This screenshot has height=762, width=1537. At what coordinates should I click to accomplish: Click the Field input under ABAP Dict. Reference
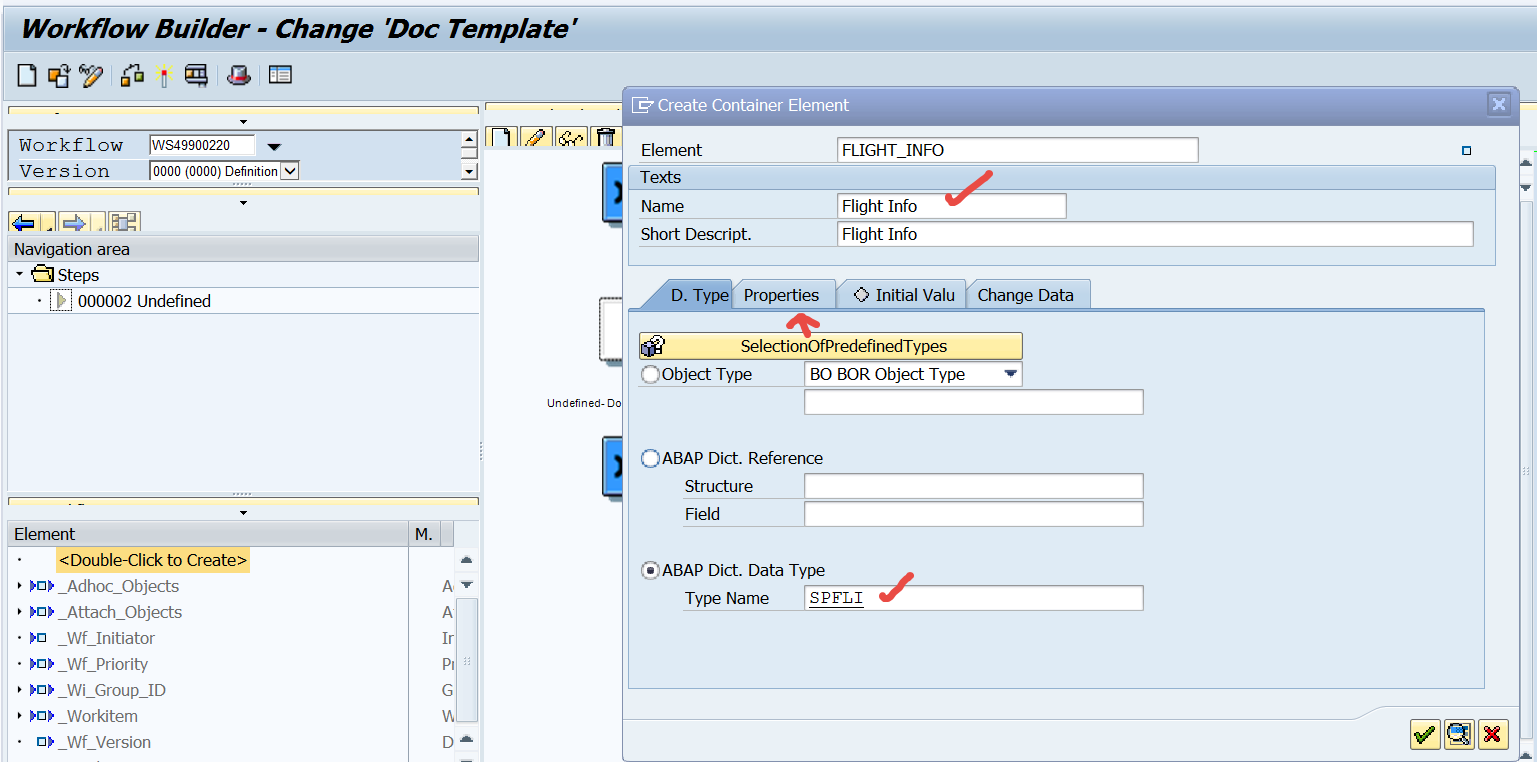tap(973, 514)
